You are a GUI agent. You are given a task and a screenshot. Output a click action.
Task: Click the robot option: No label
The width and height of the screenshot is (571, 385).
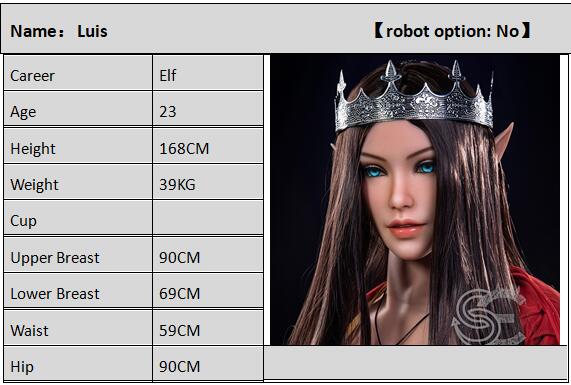pyautogui.click(x=452, y=31)
